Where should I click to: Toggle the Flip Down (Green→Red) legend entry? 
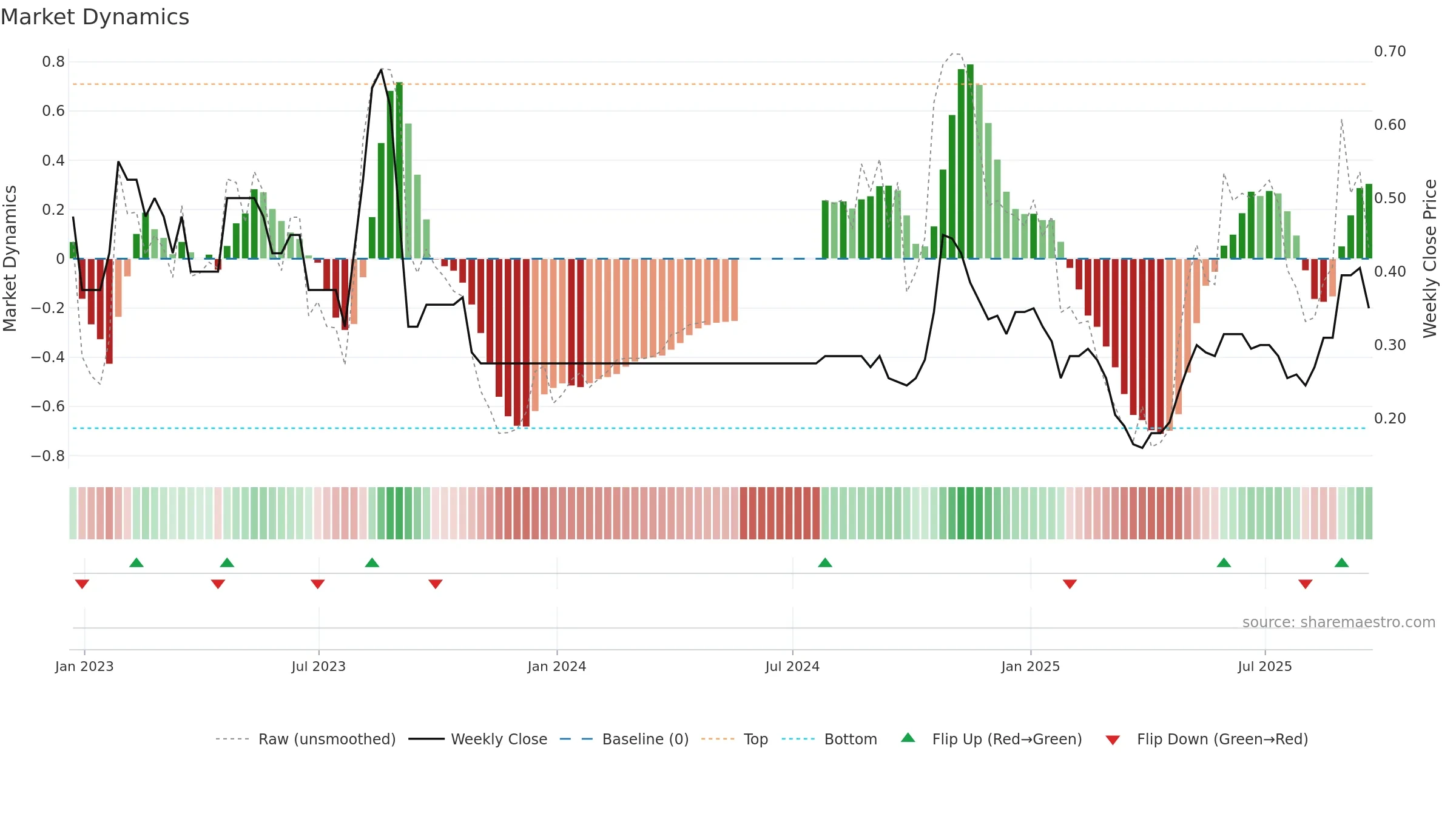tap(1207, 739)
